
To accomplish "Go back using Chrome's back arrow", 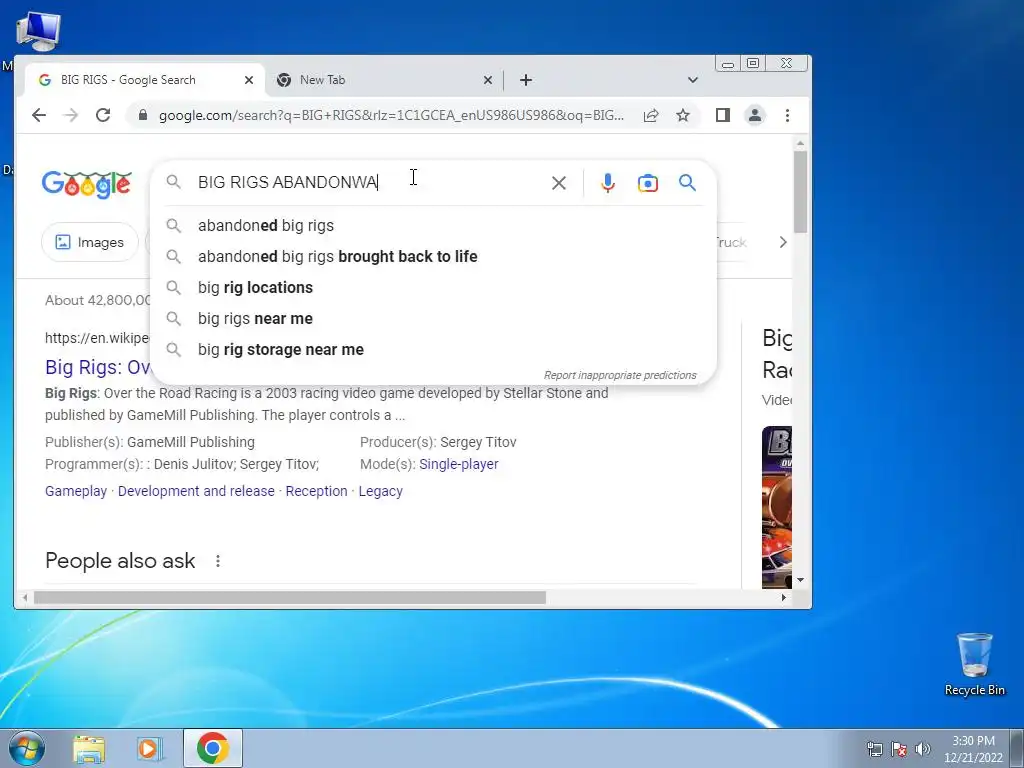I will 39,116.
